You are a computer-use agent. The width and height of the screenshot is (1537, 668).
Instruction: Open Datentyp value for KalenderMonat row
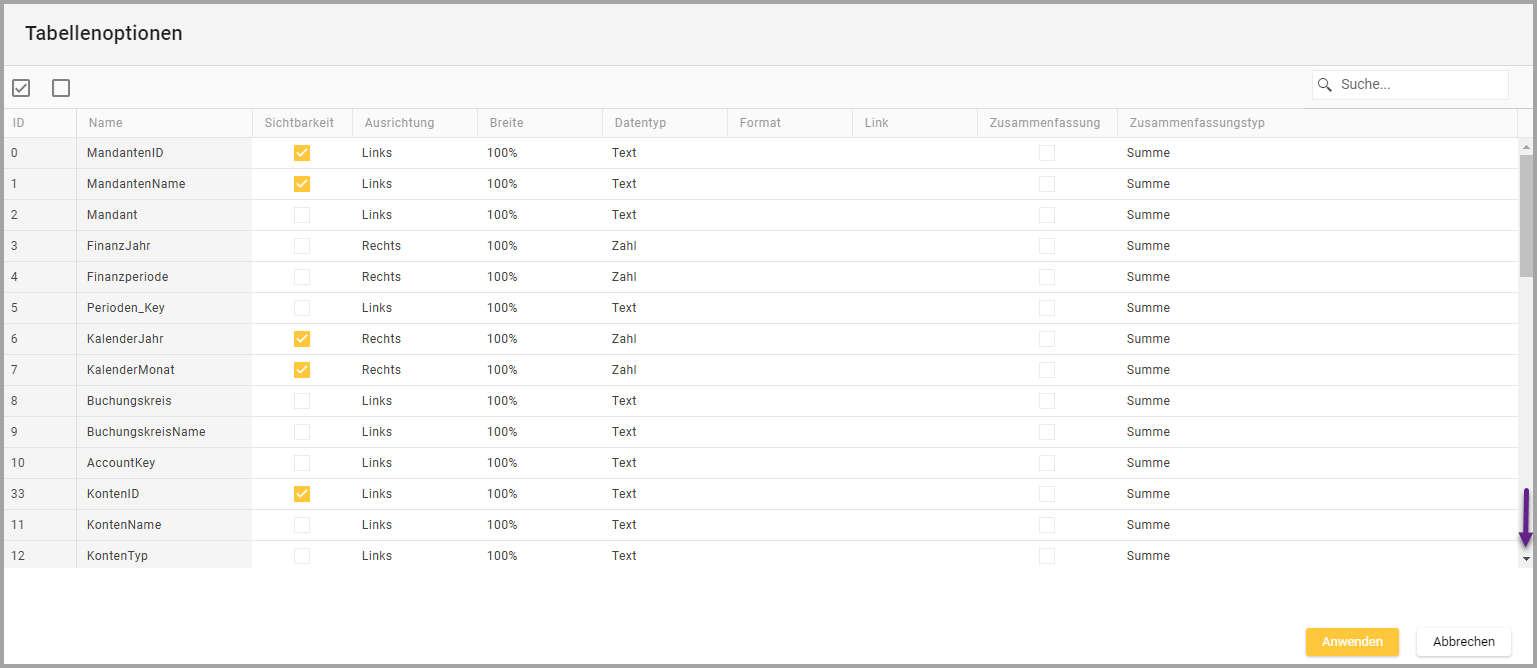point(624,370)
